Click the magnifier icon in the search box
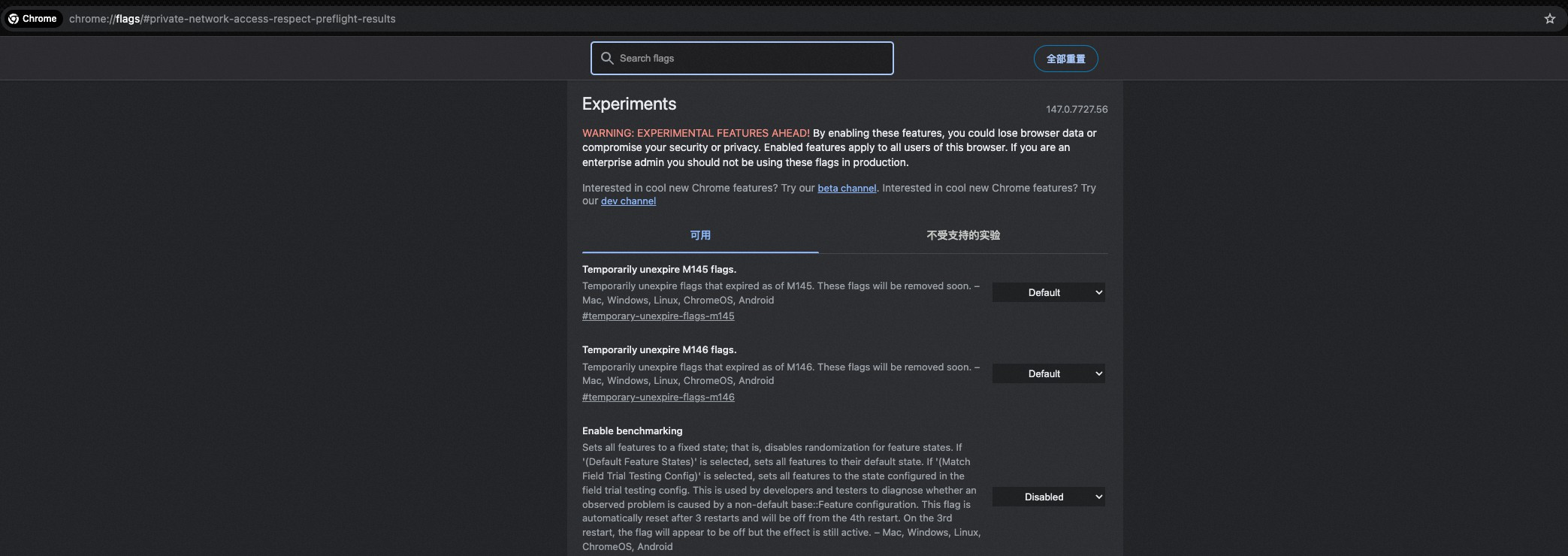The width and height of the screenshot is (1568, 556). (607, 58)
